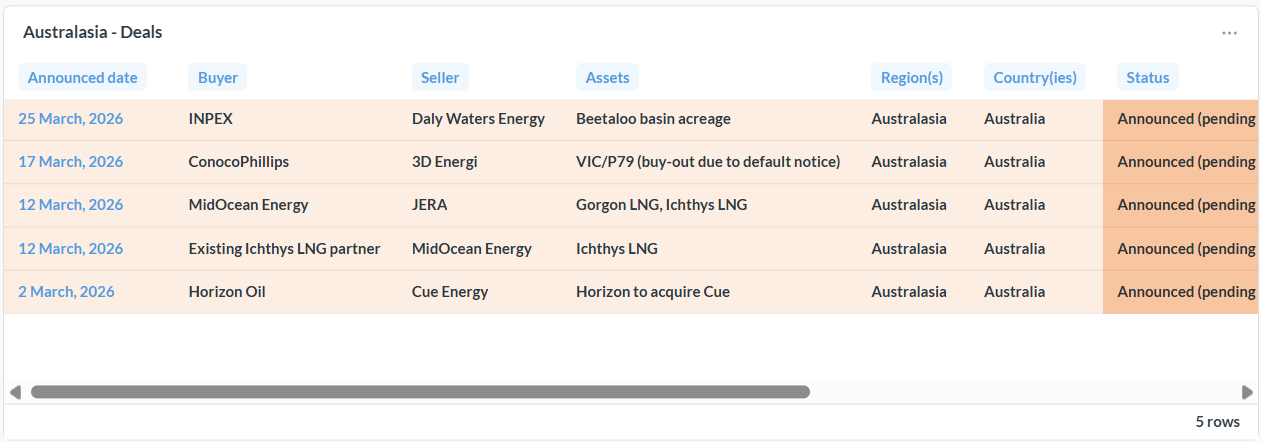This screenshot has height=442, width=1261.
Task: Click the right scroll arrow
Action: click(1247, 392)
